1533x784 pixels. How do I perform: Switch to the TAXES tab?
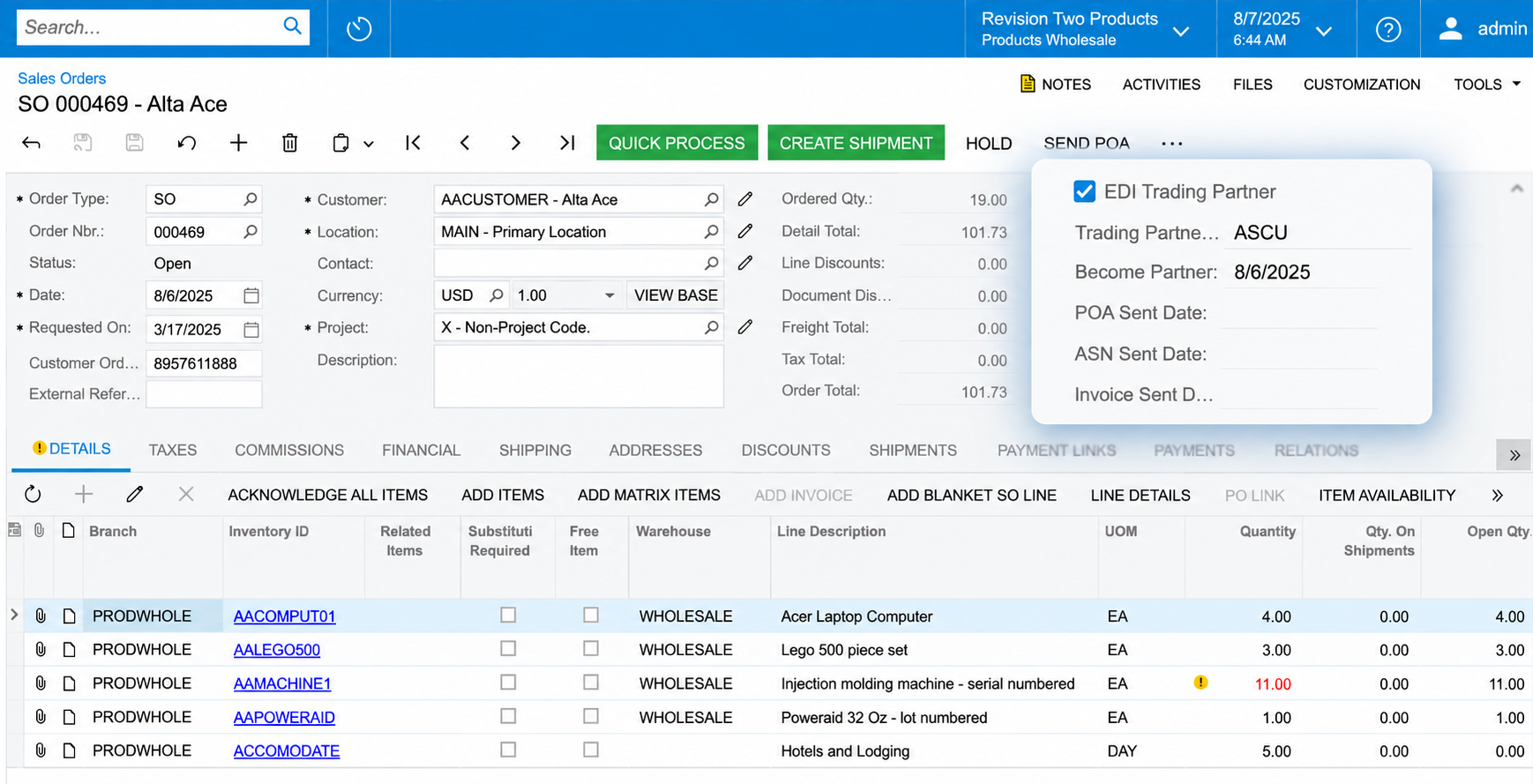(x=173, y=450)
